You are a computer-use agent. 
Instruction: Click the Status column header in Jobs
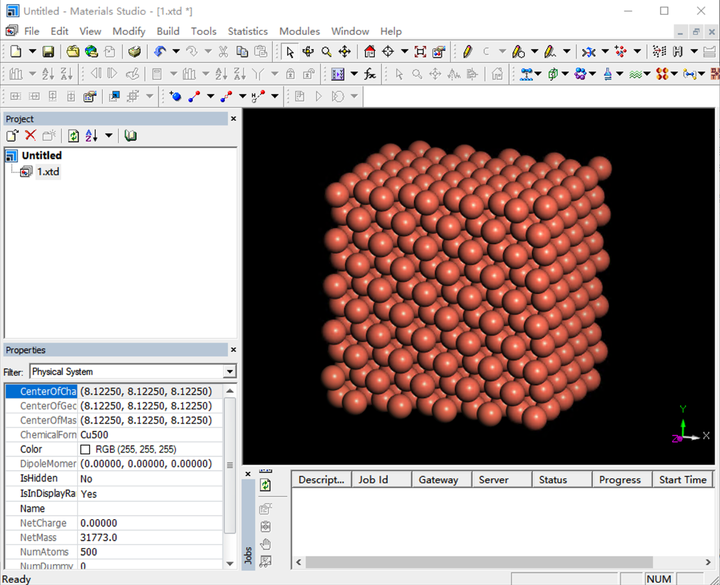(553, 480)
